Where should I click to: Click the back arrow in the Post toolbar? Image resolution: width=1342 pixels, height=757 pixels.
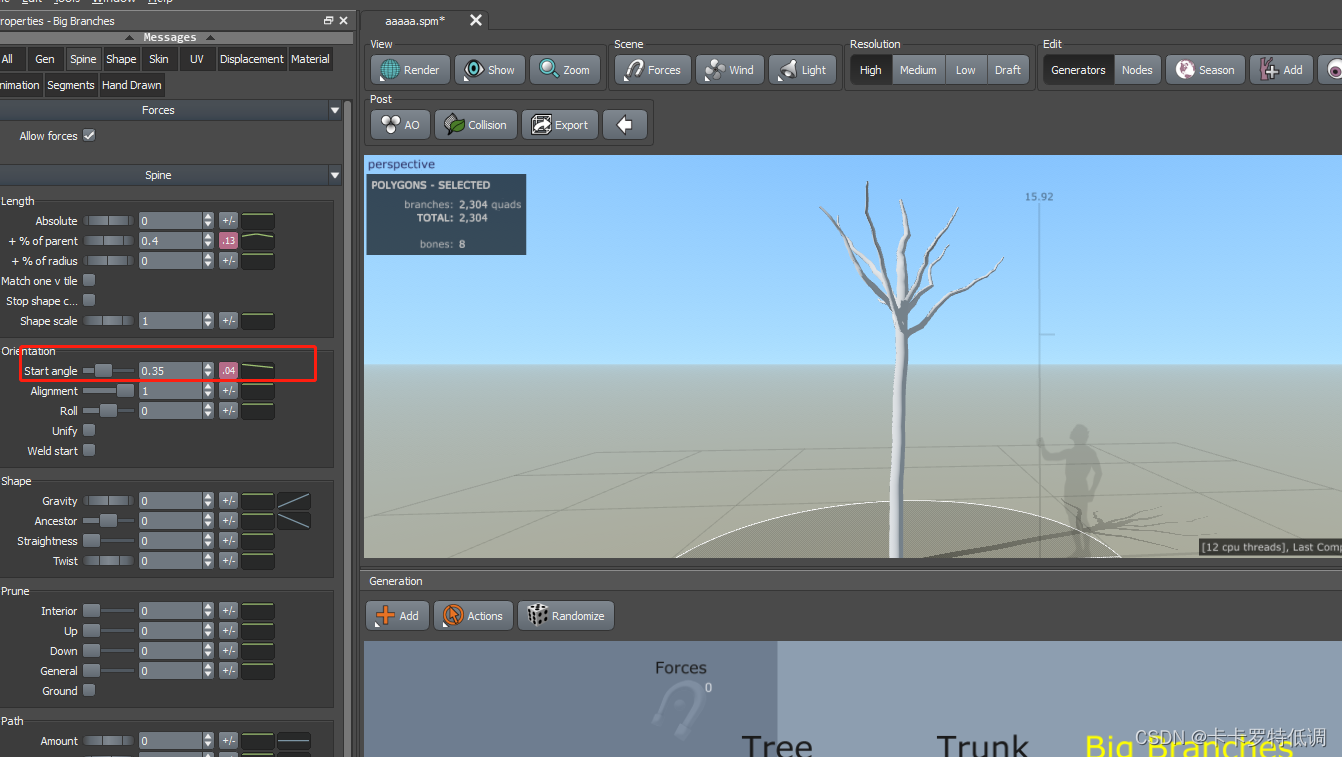pos(625,125)
